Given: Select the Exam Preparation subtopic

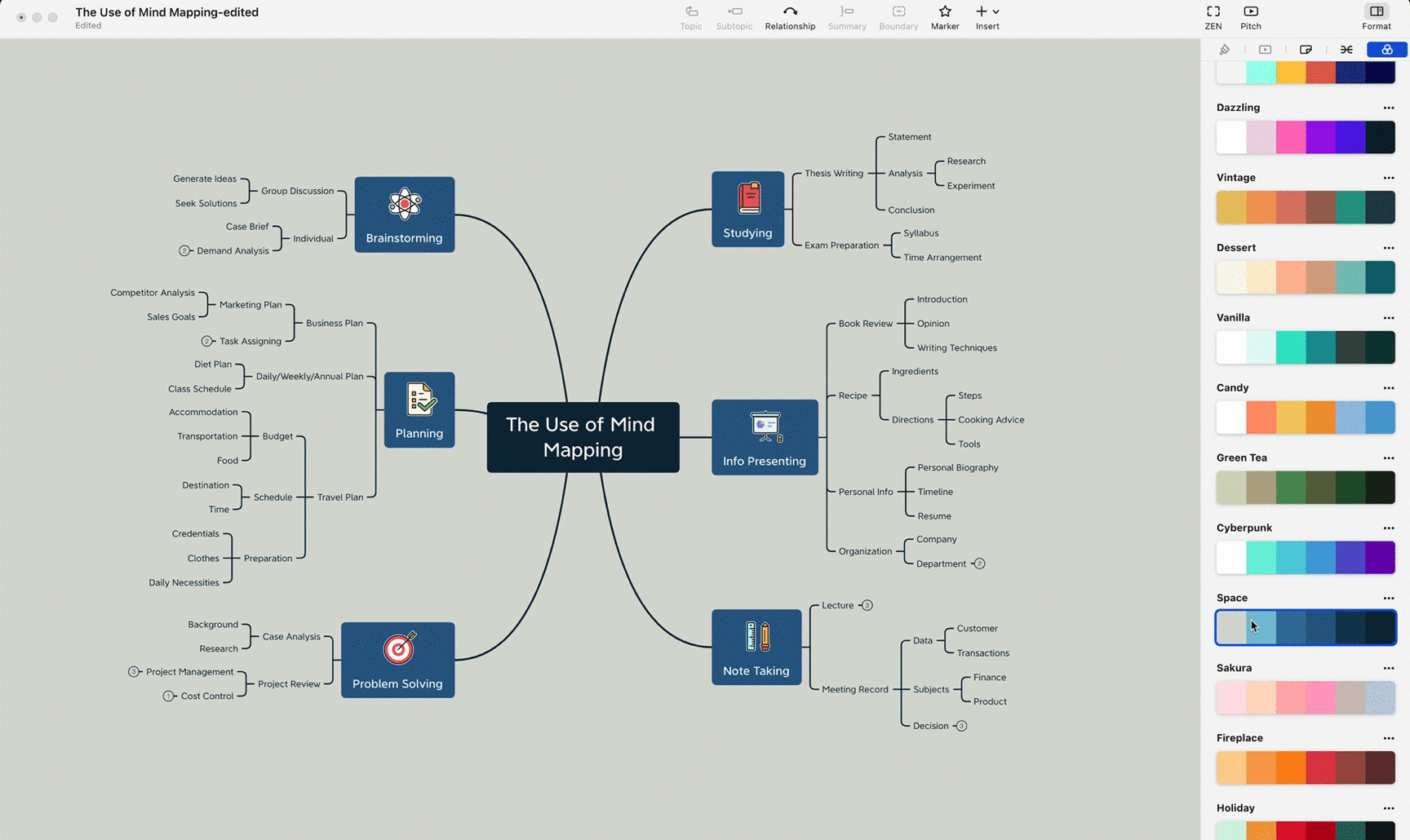Looking at the screenshot, I should 841,245.
